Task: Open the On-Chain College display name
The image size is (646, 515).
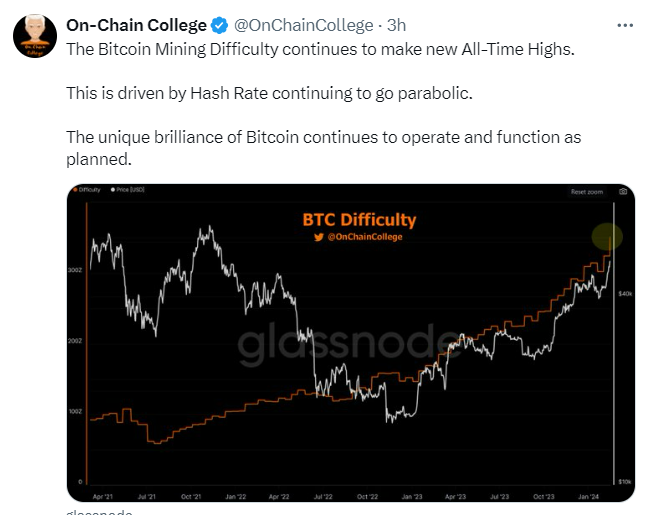Action: [x=136, y=26]
